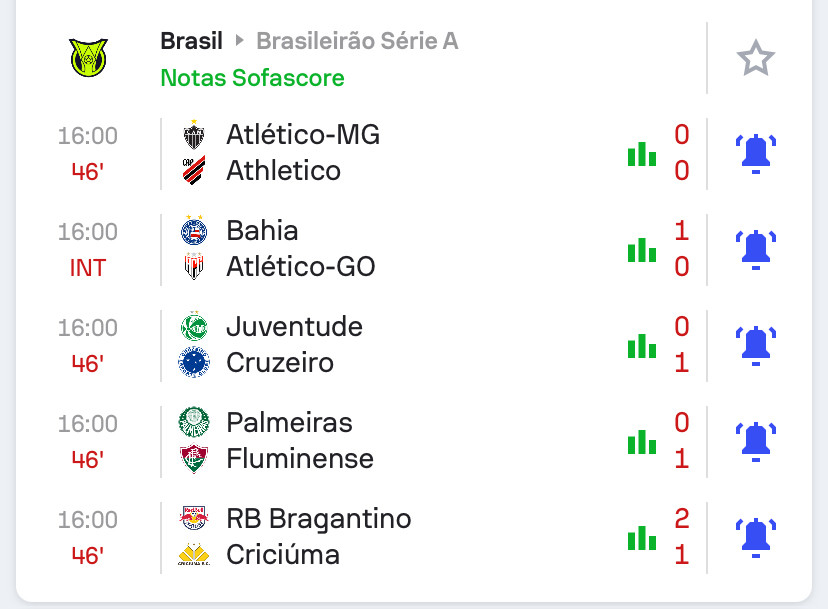Enable notification bell for Bahia vs Atlético-GO
Screen dimensions: 828x609
pos(756,249)
